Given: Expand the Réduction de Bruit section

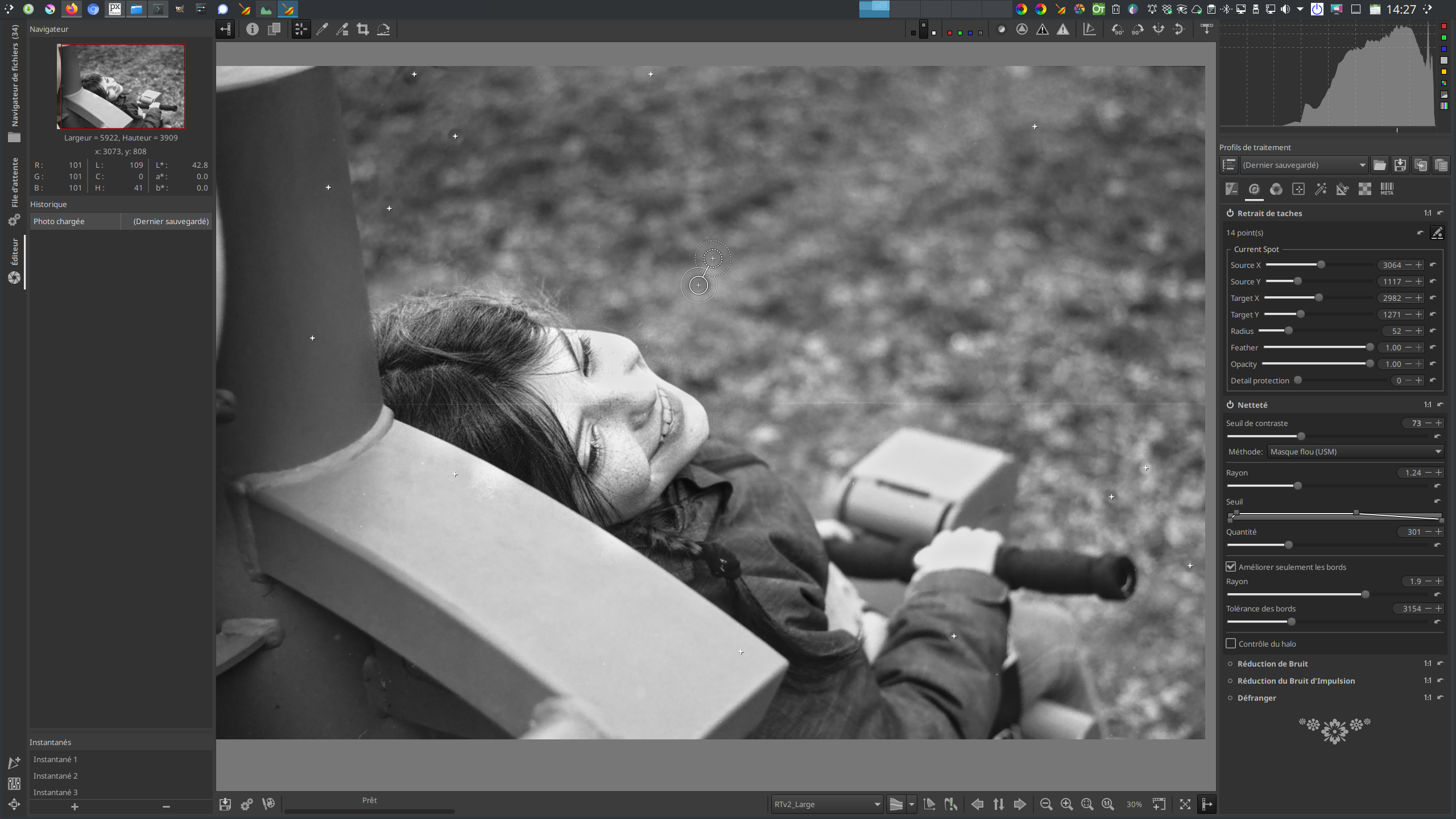Looking at the screenshot, I should point(1272,664).
